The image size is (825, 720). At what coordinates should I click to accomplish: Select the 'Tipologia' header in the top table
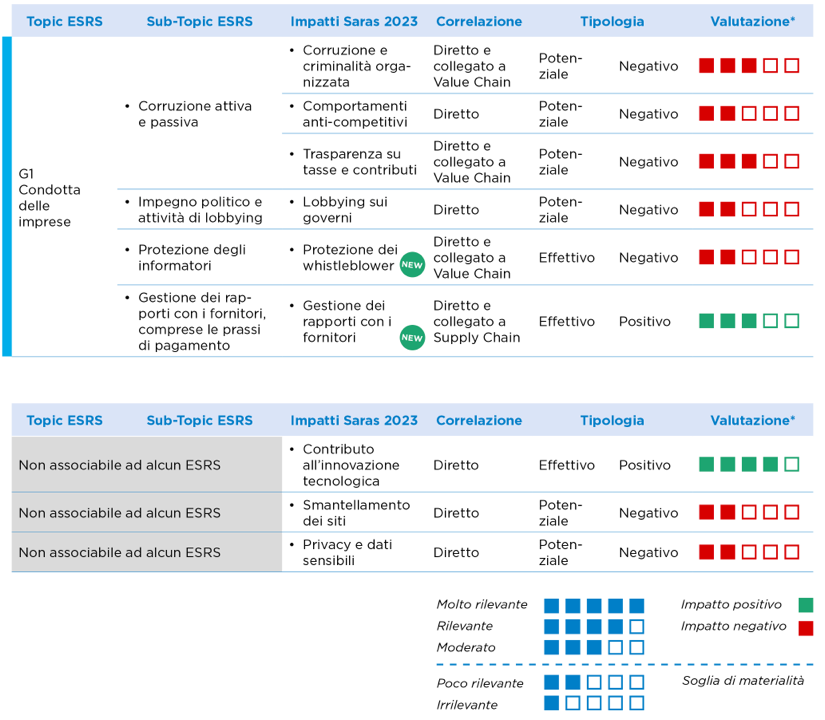tap(612, 22)
